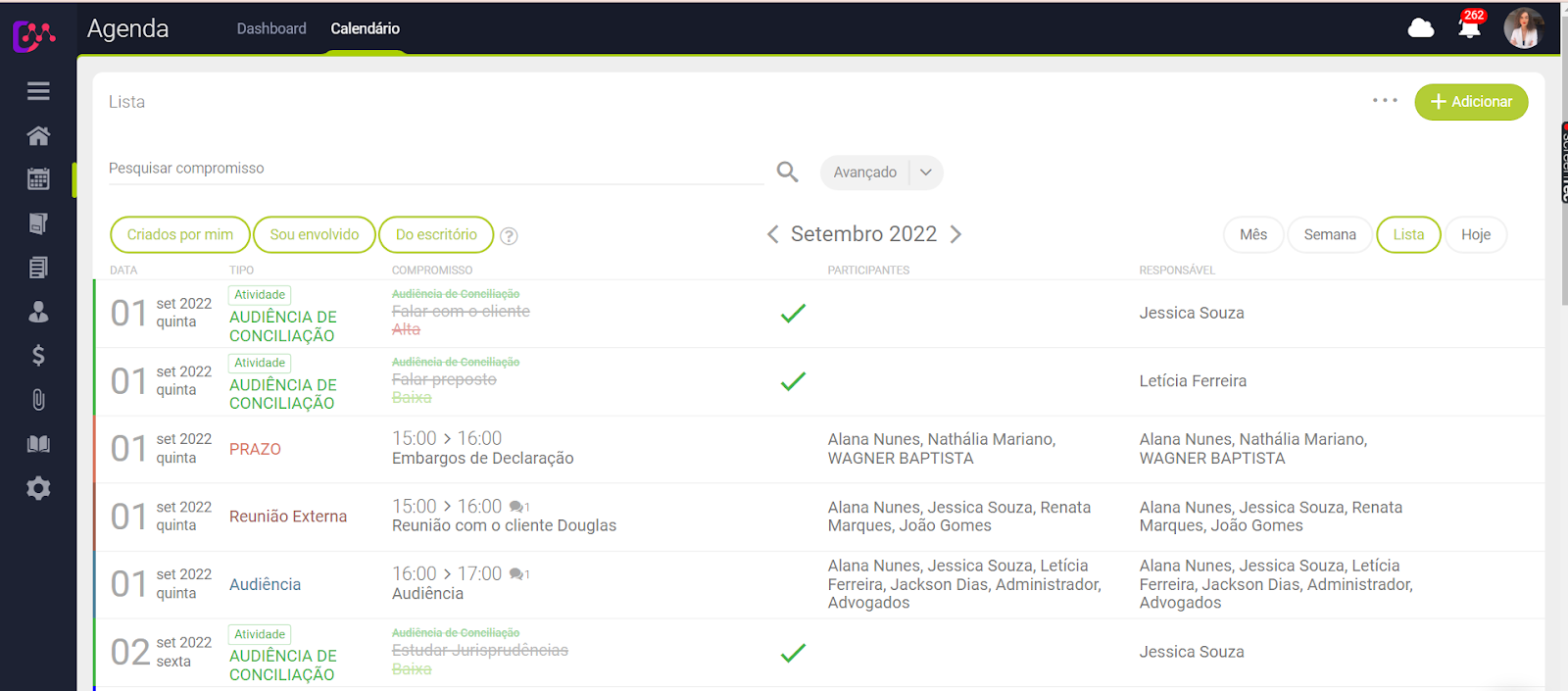The image size is (1568, 691).
Task: Toggle the 'Sou envolvido' filter
Action: pyautogui.click(x=315, y=235)
